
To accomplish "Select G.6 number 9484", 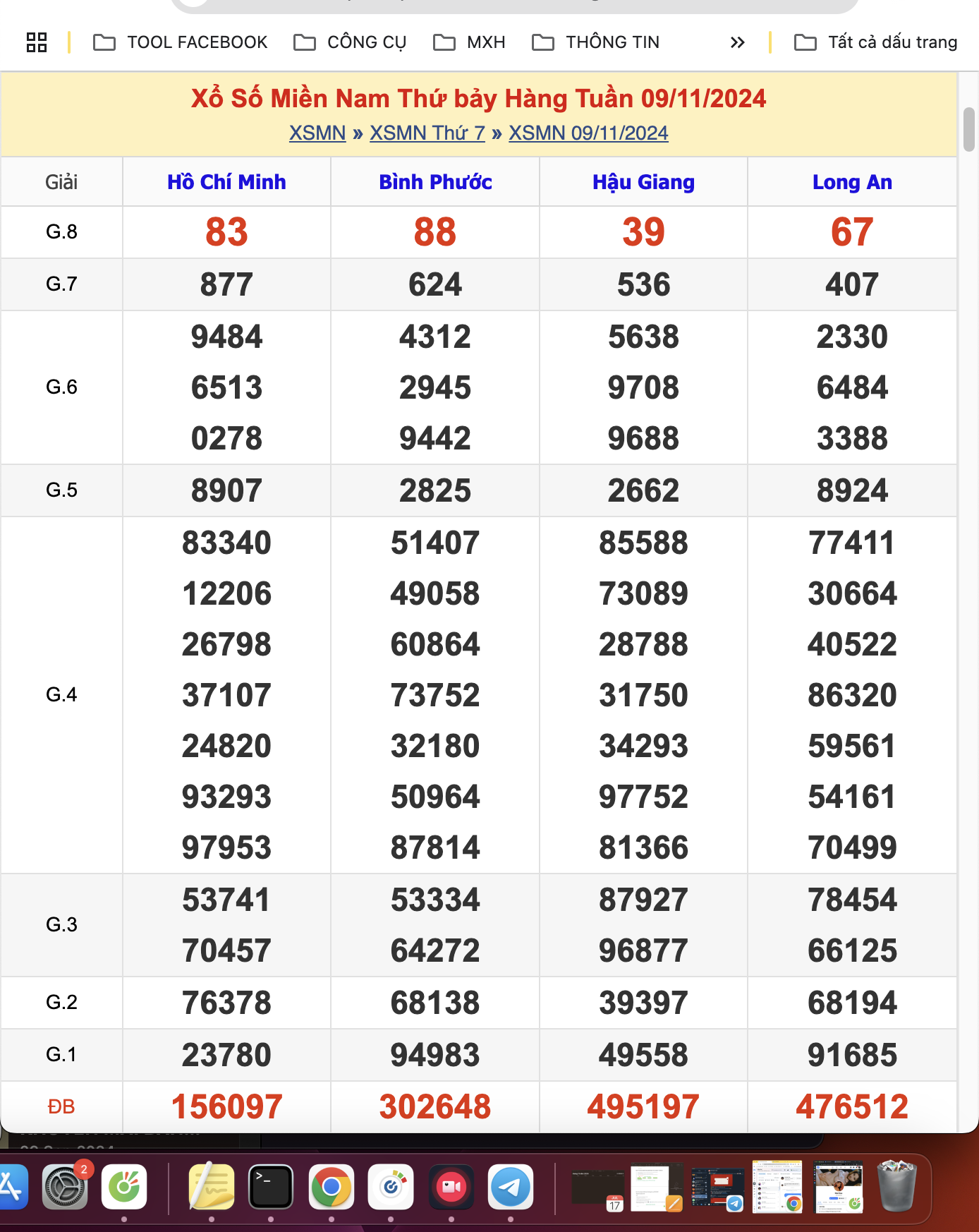I will (226, 337).
